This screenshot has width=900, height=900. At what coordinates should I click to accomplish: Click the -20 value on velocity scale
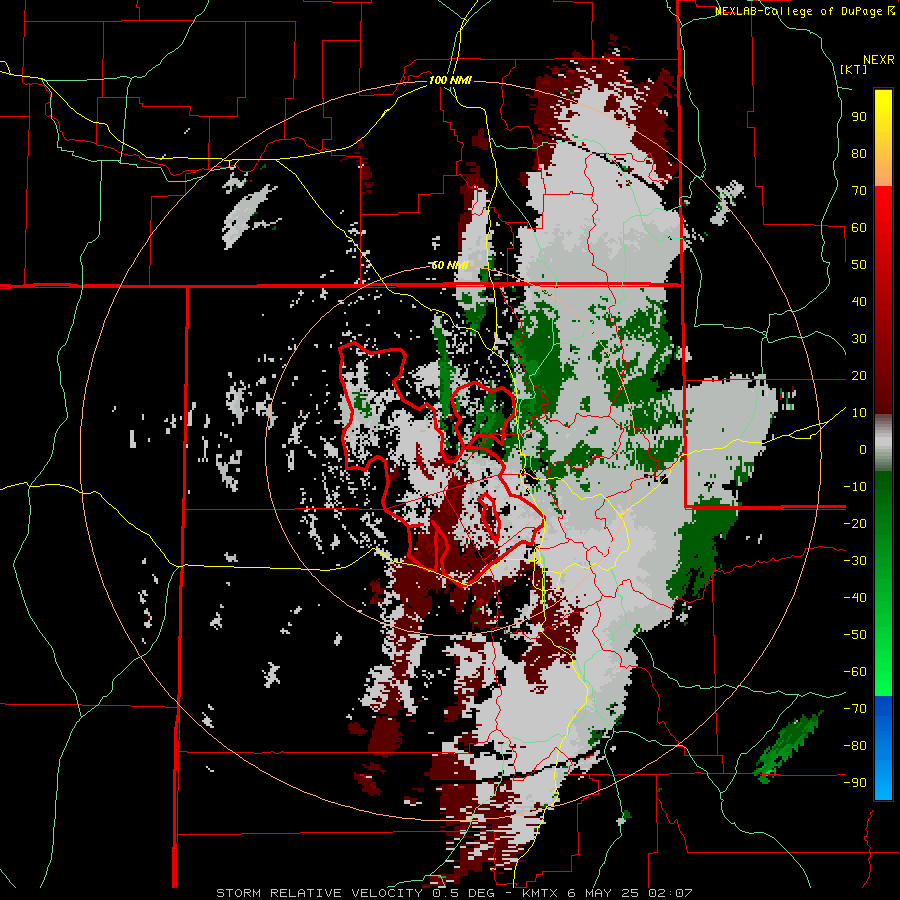pyautogui.click(x=855, y=524)
